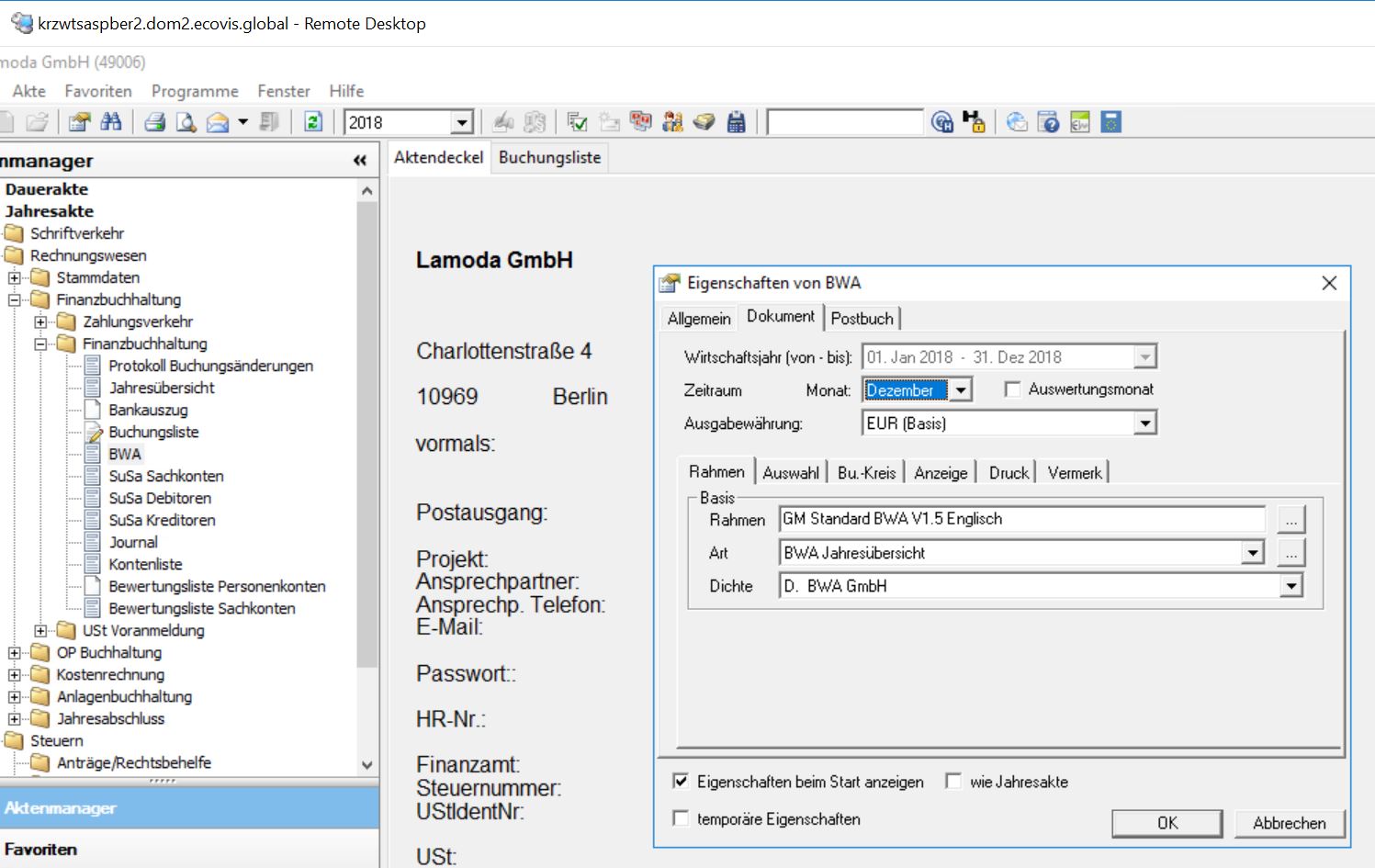Open a file with the folder icon
Screen dimensions: 1375x868
tap(38, 121)
